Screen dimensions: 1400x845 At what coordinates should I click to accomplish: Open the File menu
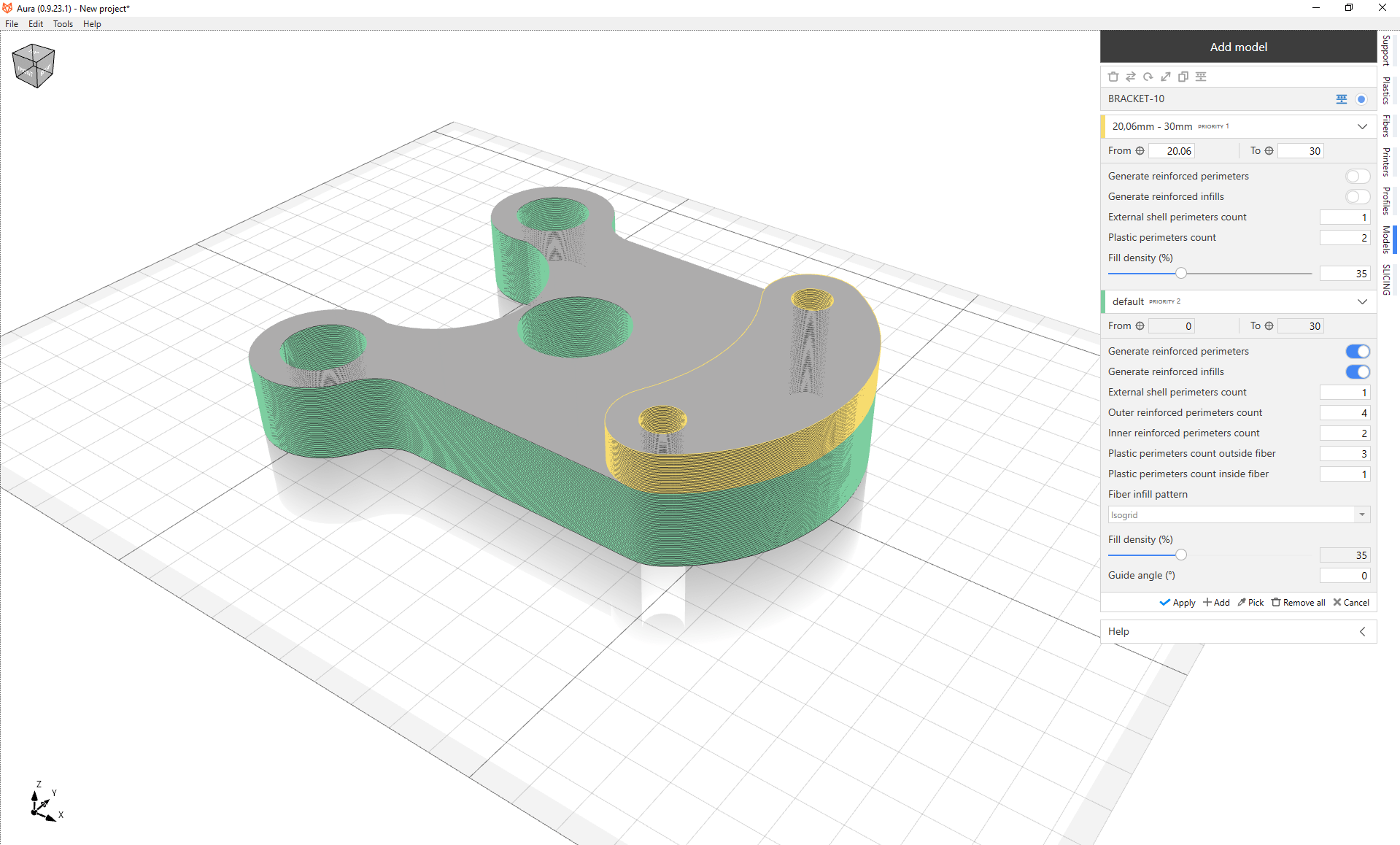tap(12, 24)
